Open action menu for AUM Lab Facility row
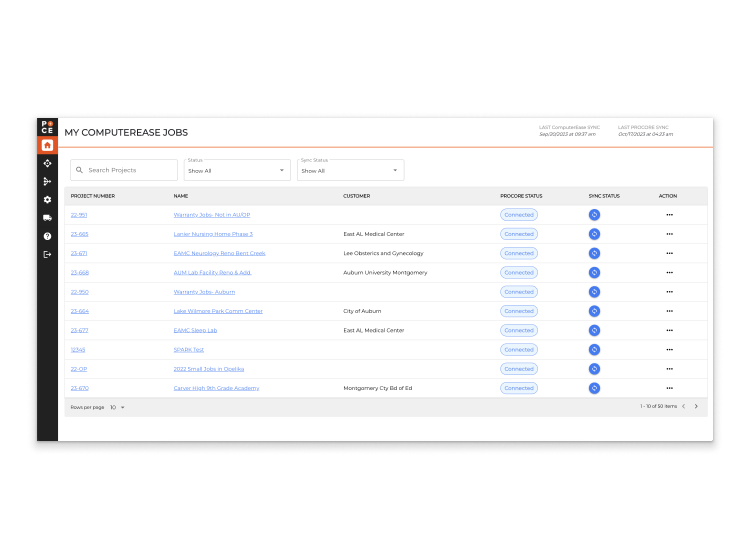The height and width of the screenshot is (560, 750). point(669,273)
